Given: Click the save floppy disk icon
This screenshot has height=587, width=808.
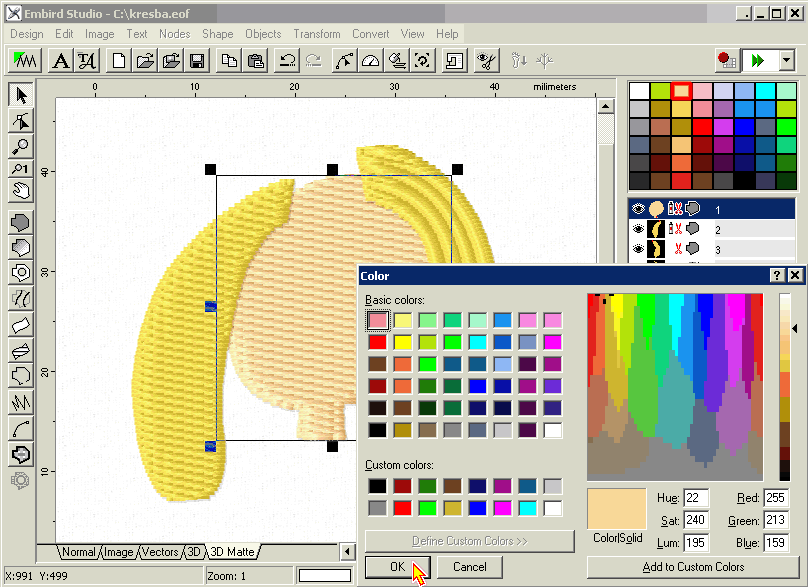Looking at the screenshot, I should [x=197, y=61].
